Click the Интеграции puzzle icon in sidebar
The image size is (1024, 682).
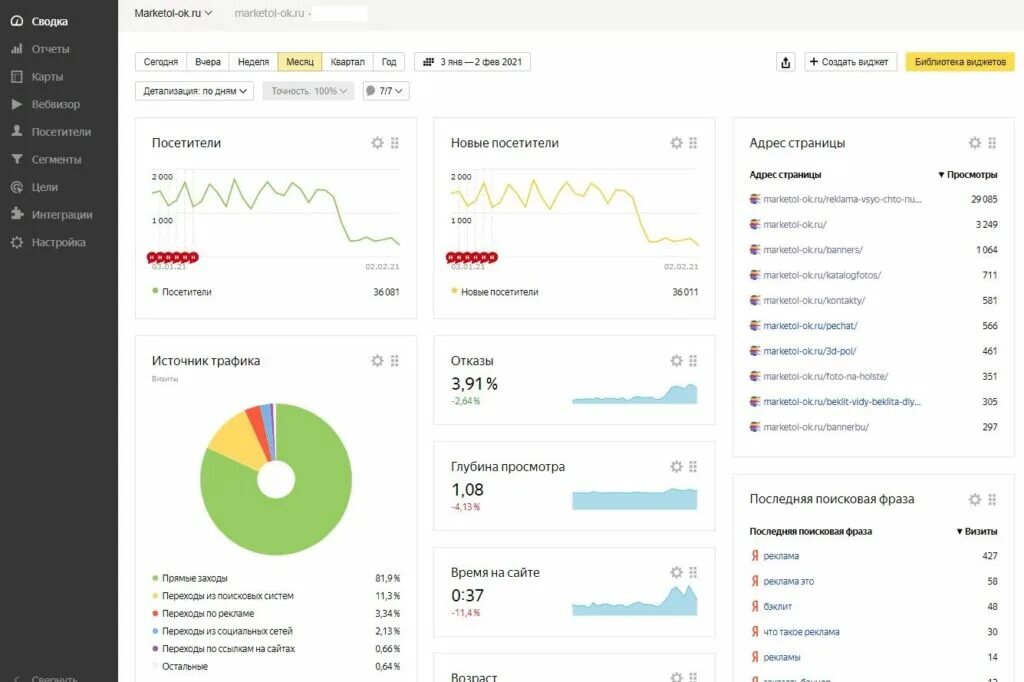(16, 214)
